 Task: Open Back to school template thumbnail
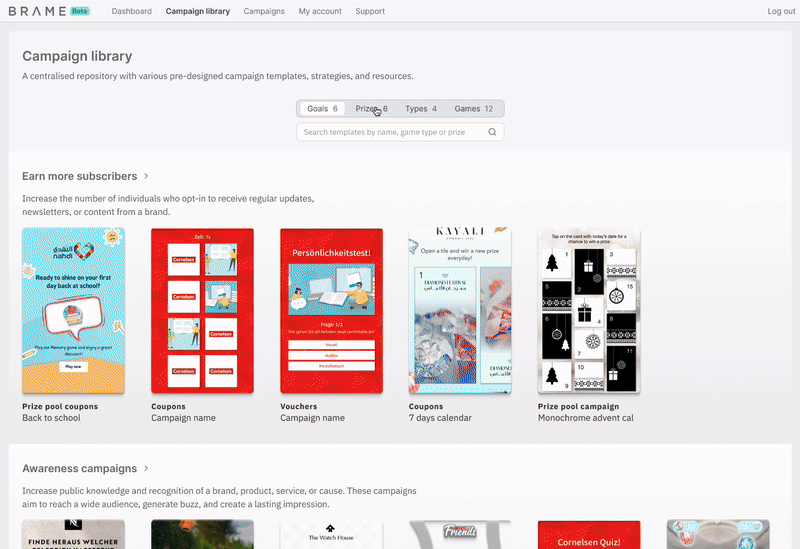click(x=73, y=311)
